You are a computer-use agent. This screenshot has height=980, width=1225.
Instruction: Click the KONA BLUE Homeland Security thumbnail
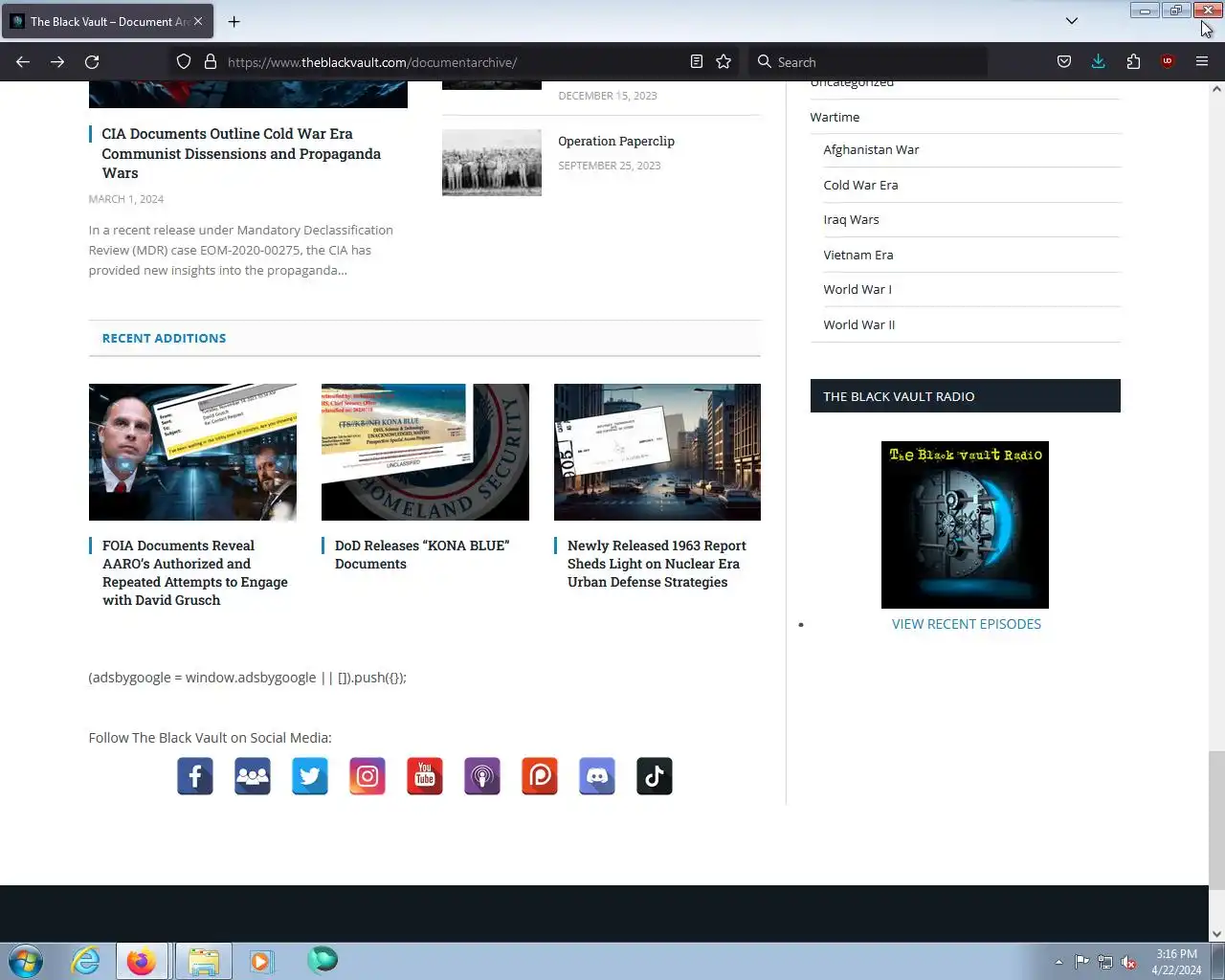(425, 452)
